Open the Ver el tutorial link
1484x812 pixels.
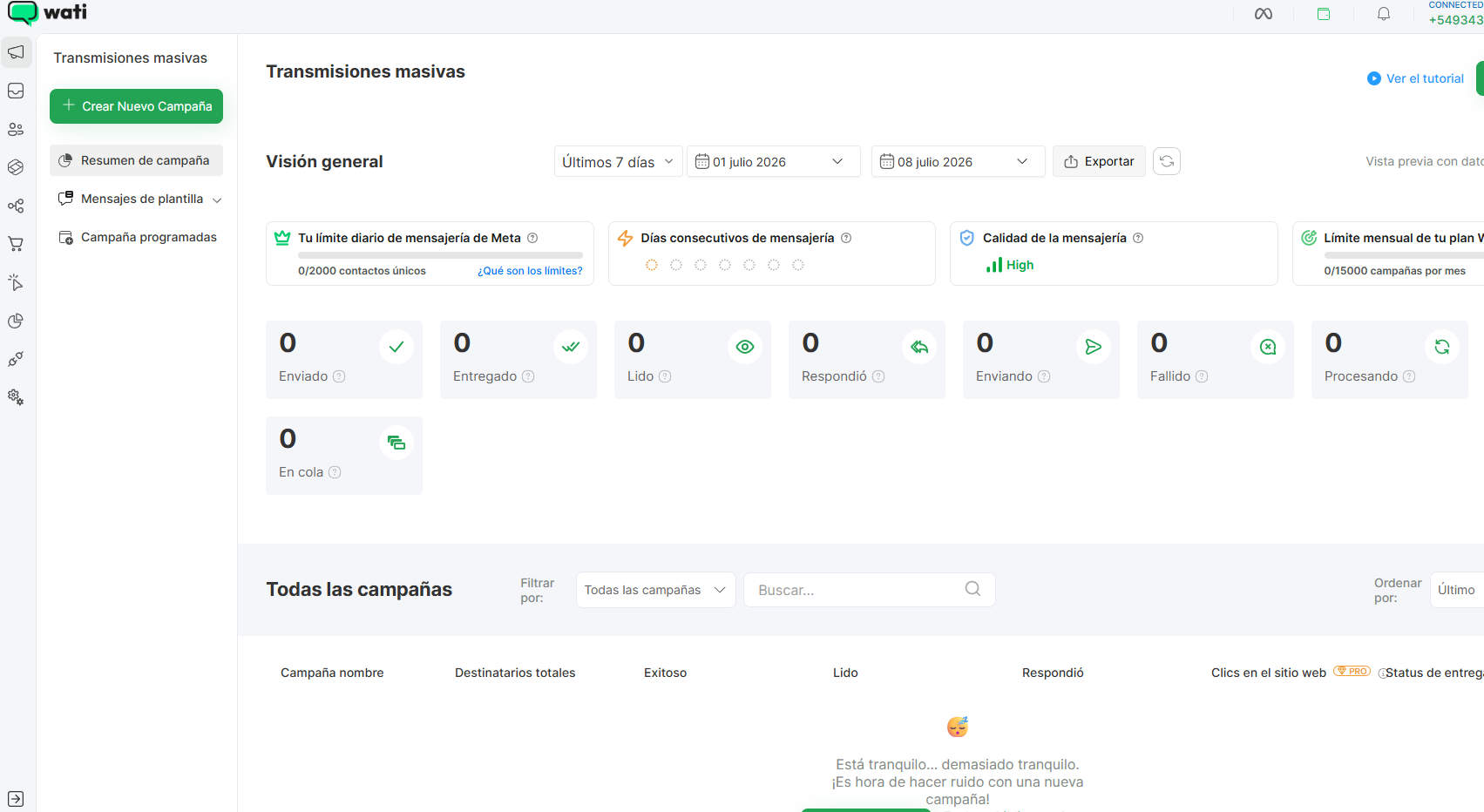click(x=1416, y=78)
